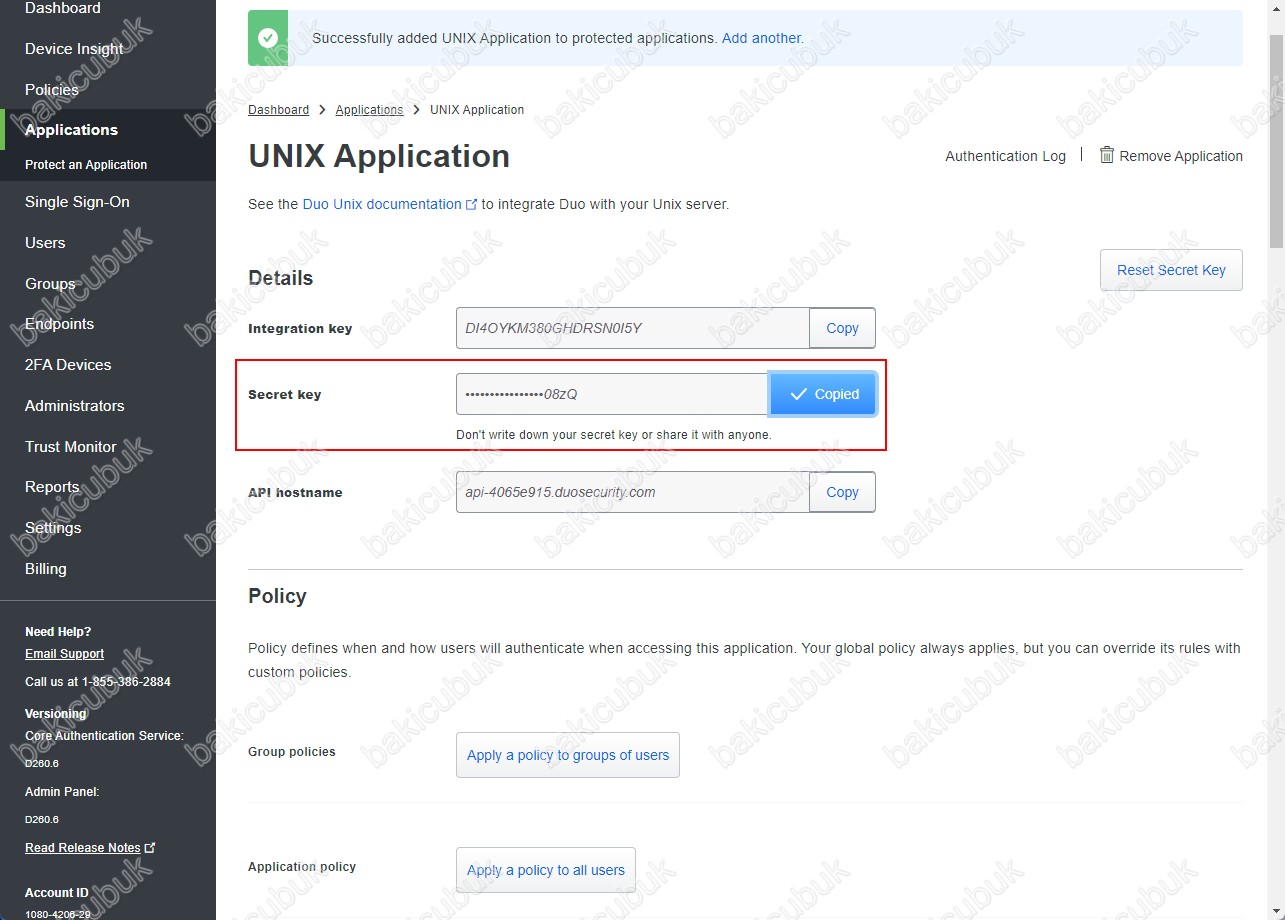Click the Integration key field
This screenshot has height=920, width=1285.
(x=633, y=328)
